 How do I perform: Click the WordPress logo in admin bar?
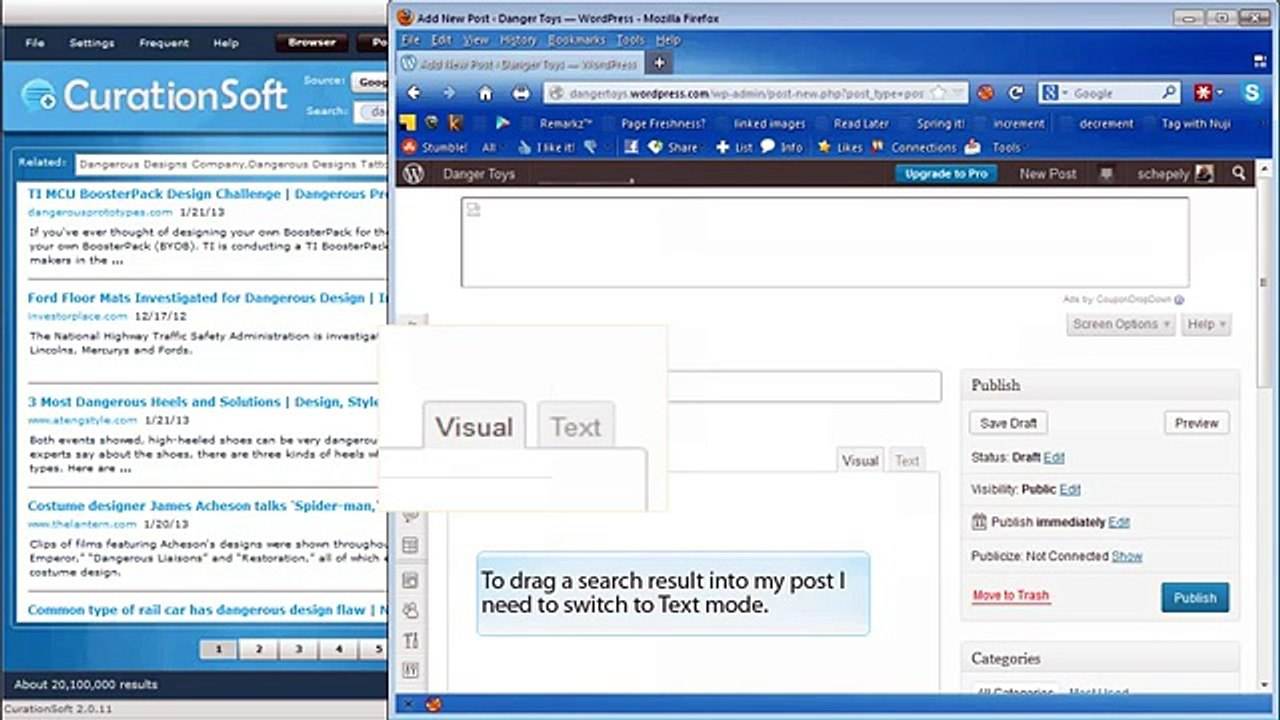(x=414, y=174)
